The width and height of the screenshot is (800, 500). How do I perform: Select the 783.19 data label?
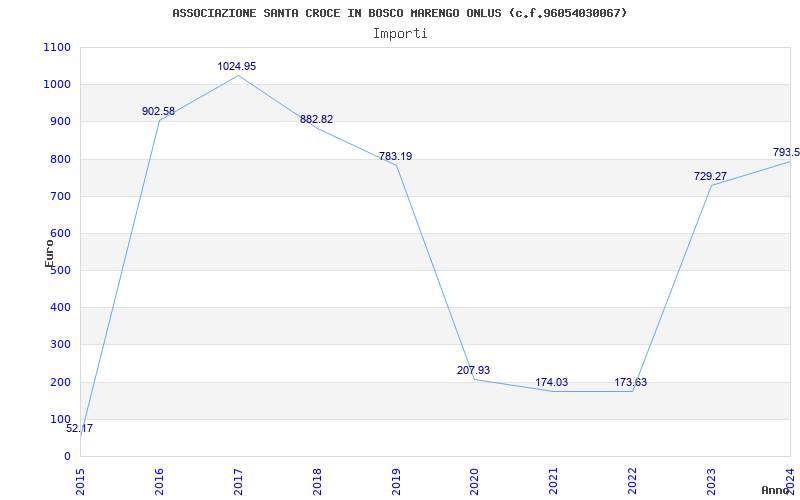[x=395, y=157]
